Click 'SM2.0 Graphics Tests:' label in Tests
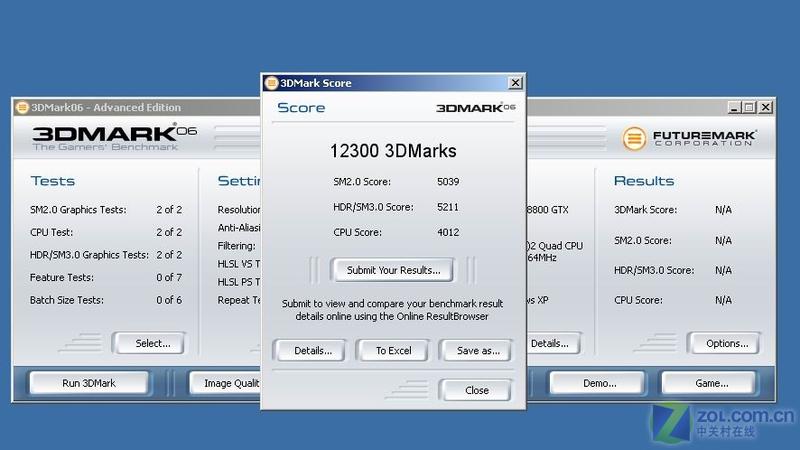 pyautogui.click(x=78, y=210)
